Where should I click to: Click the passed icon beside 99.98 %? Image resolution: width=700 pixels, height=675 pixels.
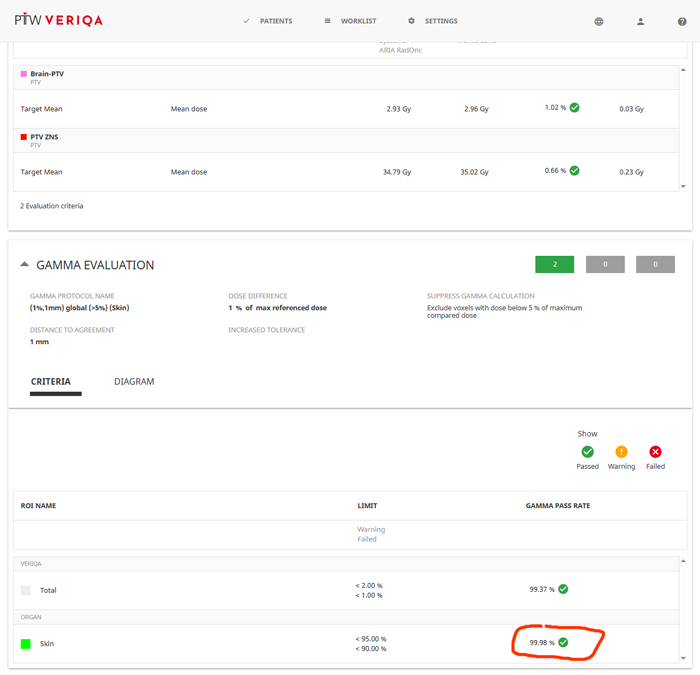(x=563, y=642)
